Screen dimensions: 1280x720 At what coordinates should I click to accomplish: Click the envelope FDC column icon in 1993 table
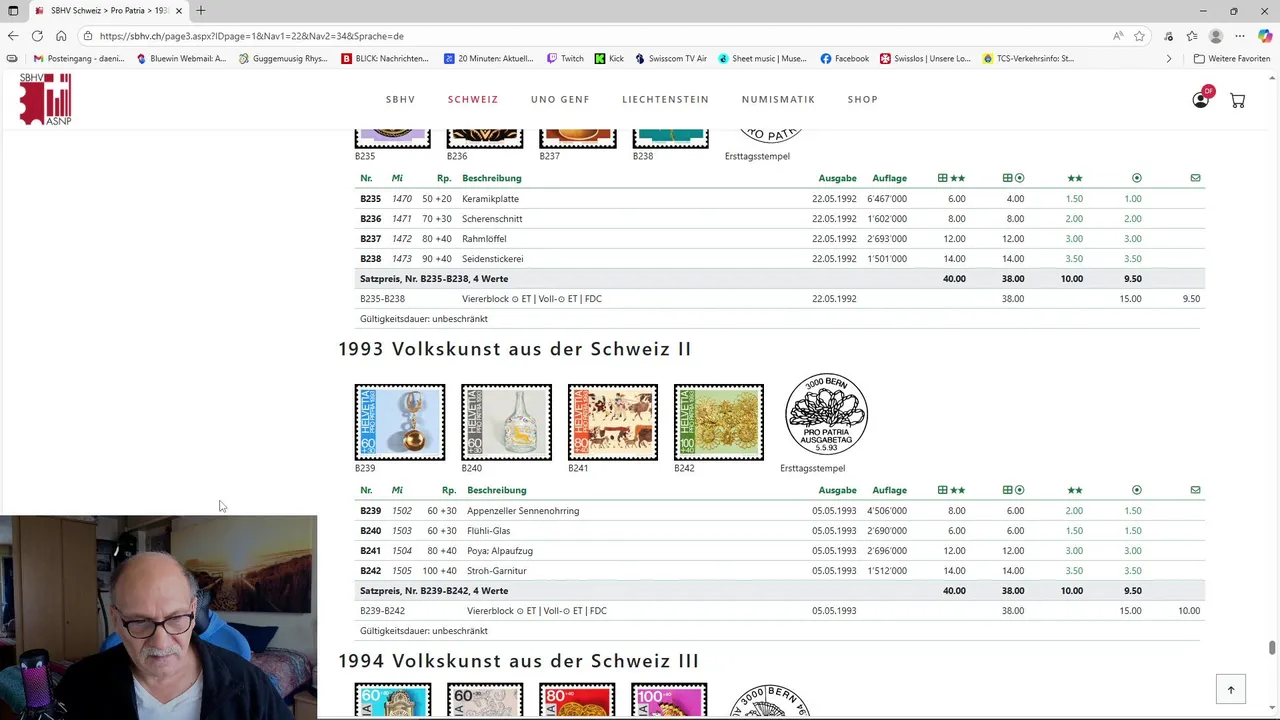(x=1195, y=490)
